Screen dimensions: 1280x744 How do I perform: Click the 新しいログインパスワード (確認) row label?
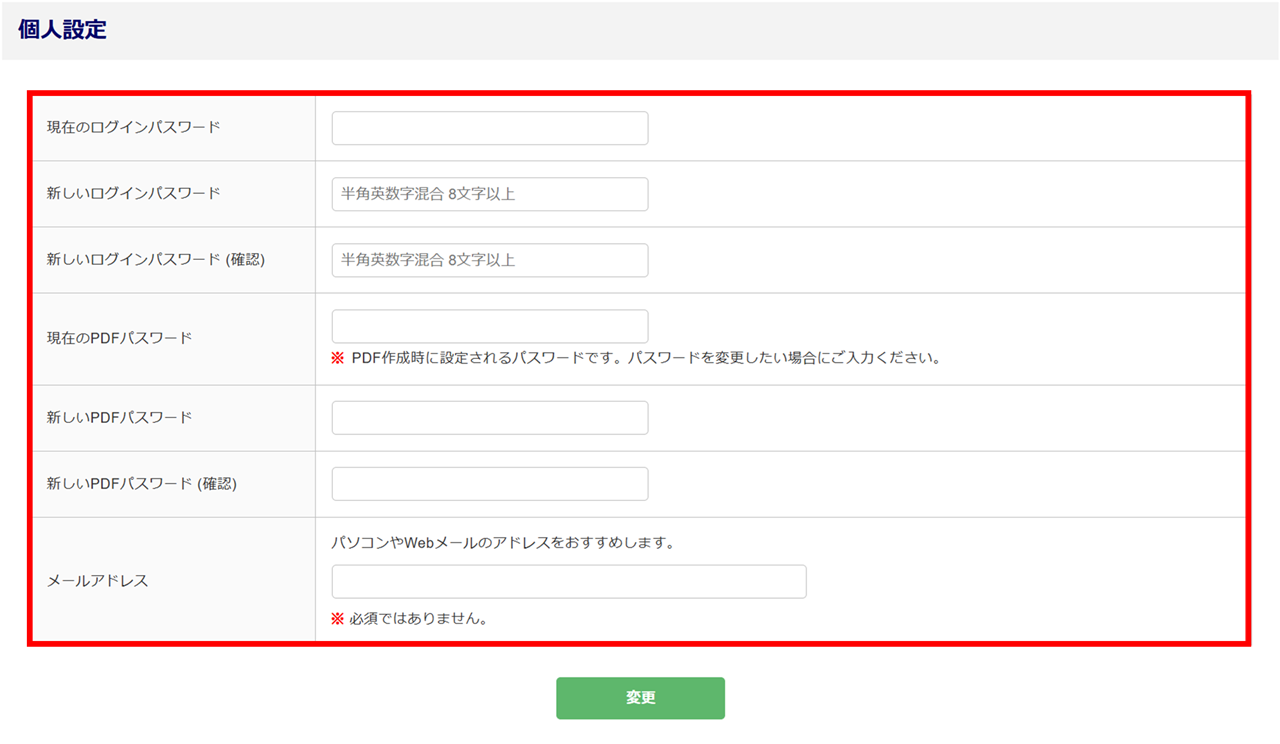(x=155, y=259)
